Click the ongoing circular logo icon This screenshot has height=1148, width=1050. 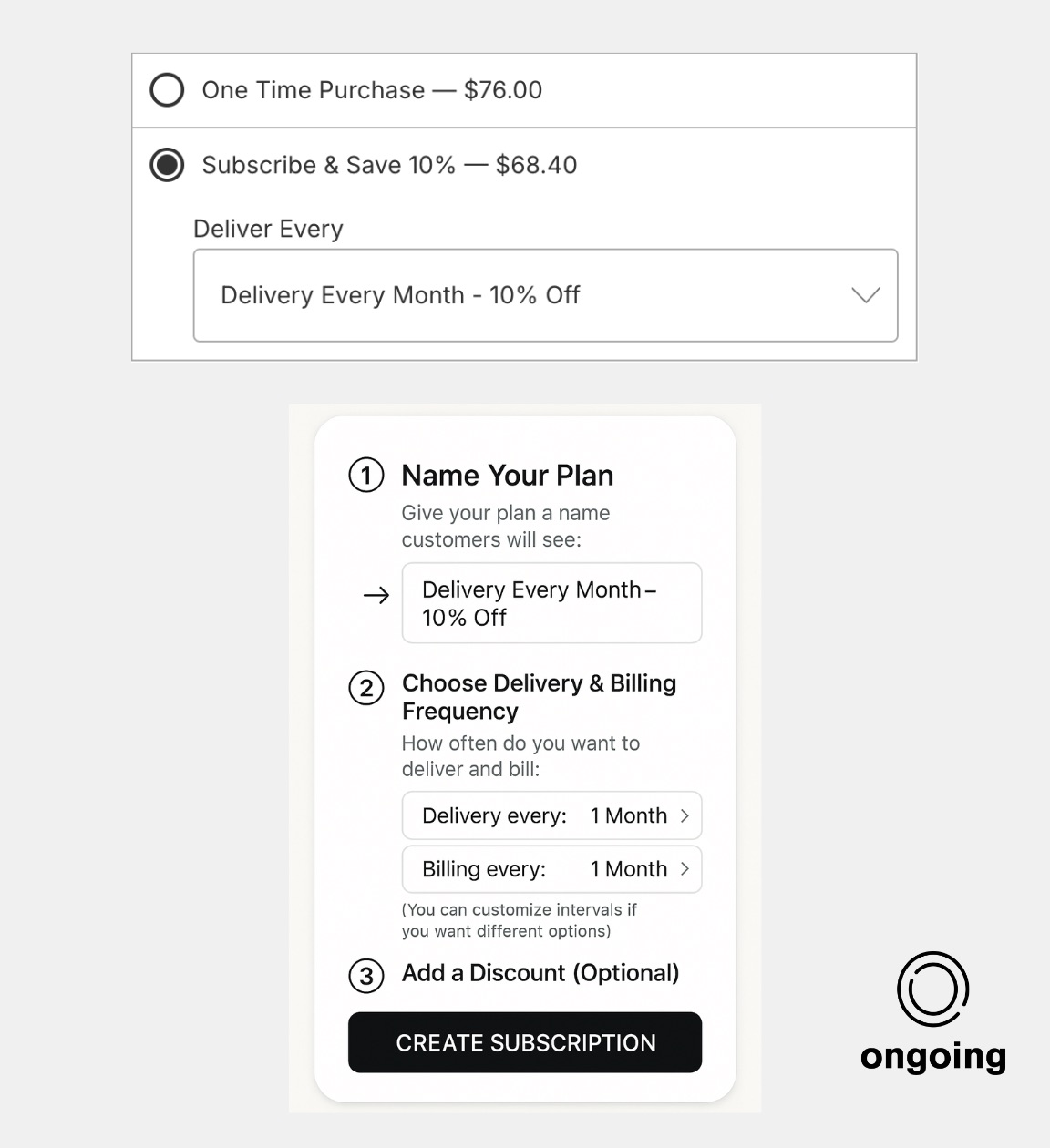(x=932, y=989)
